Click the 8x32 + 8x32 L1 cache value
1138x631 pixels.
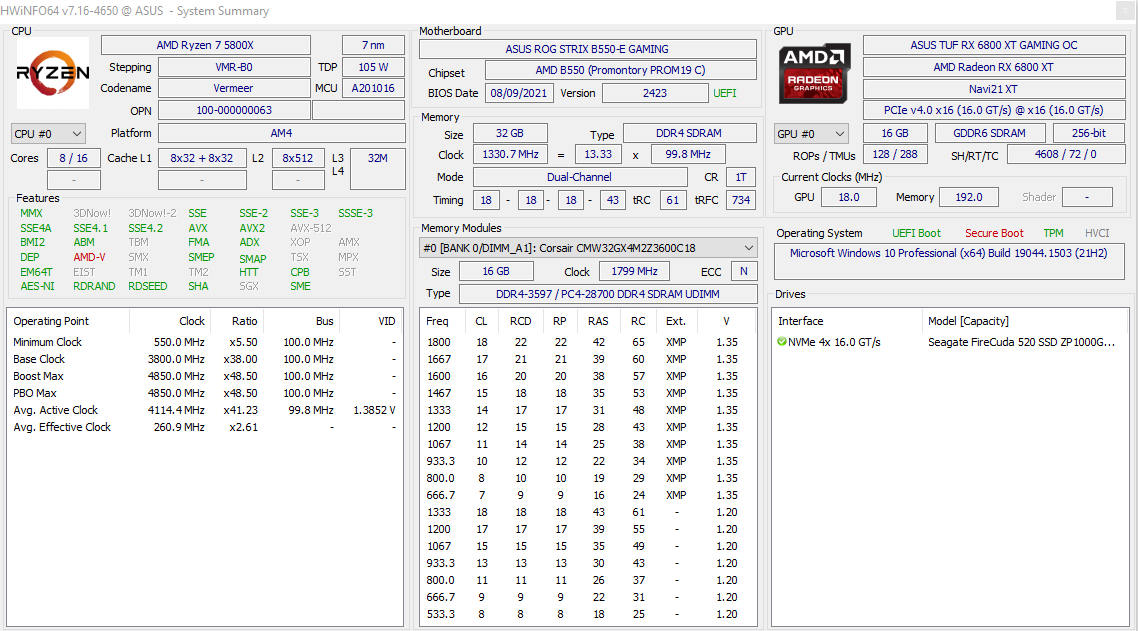(202, 158)
